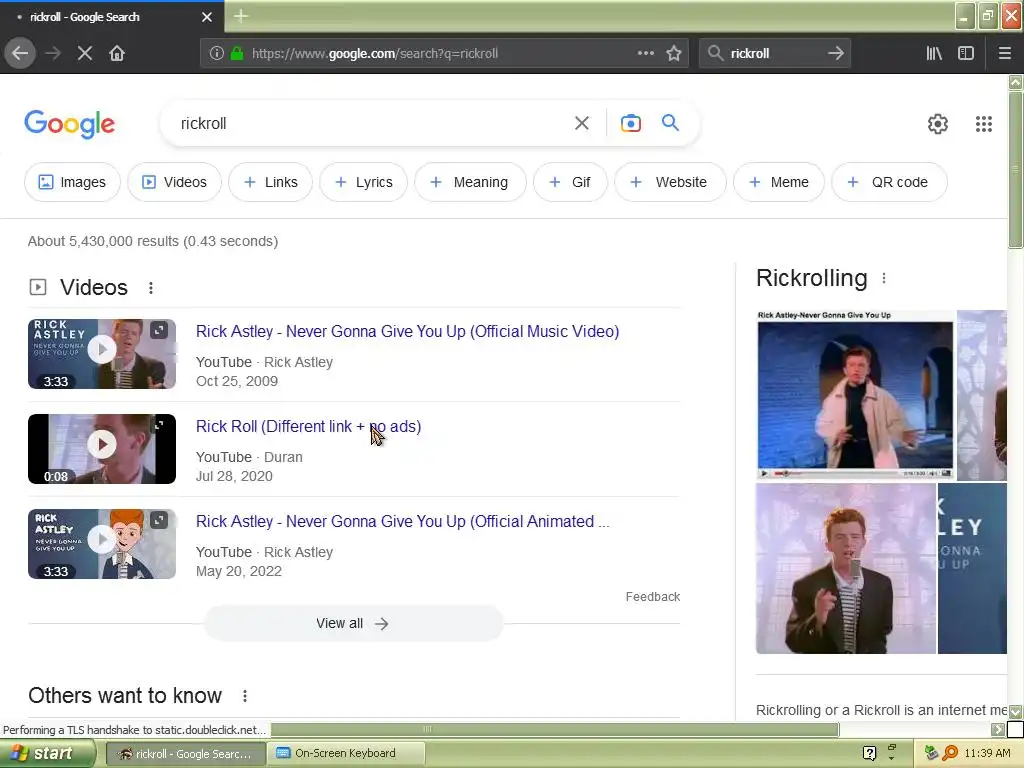Image resolution: width=1024 pixels, height=768 pixels.
Task: Click View all videos button
Action: click(353, 624)
